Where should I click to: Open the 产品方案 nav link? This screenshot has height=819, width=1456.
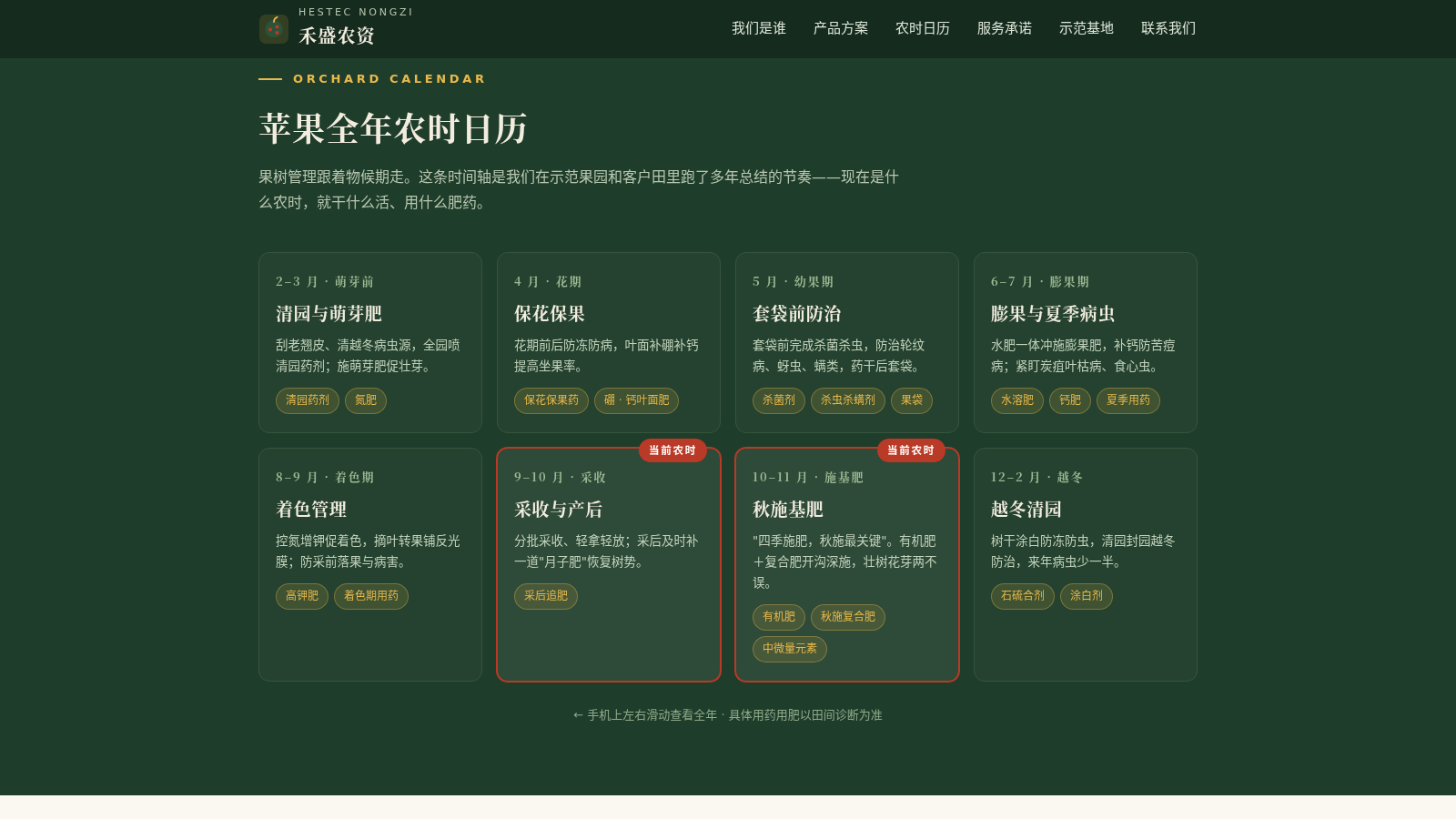coord(841,28)
